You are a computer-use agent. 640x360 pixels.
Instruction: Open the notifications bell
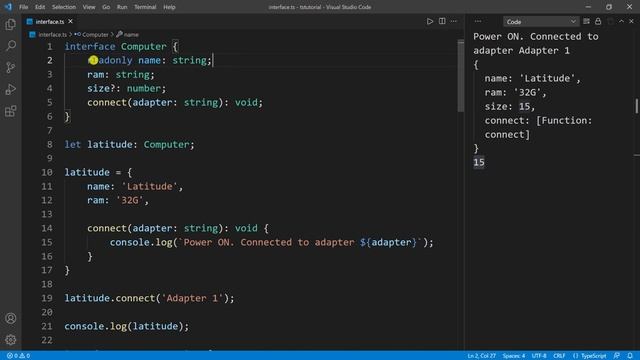[630, 356]
